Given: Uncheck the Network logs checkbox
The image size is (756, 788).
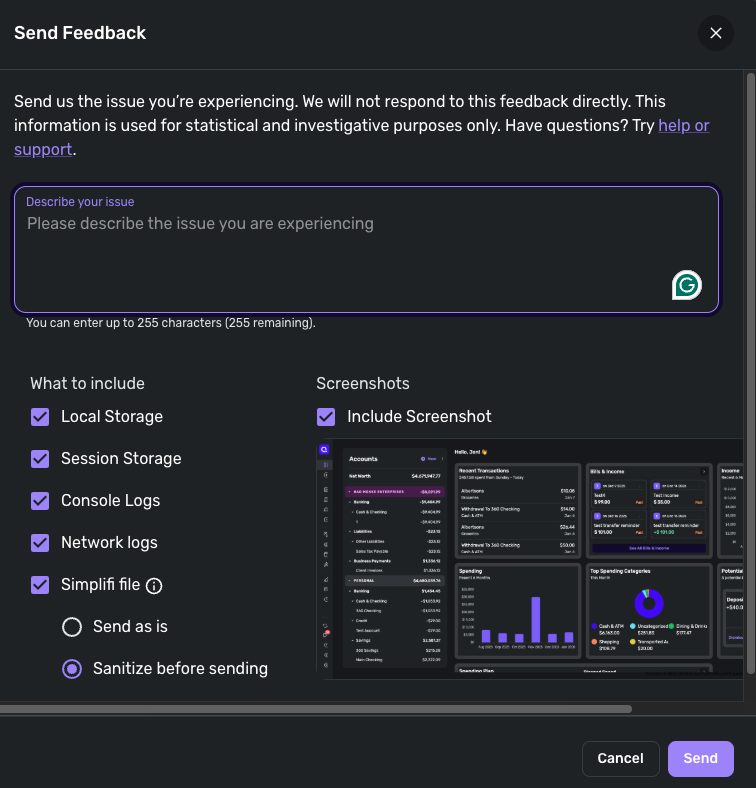Looking at the screenshot, I should [x=40, y=543].
